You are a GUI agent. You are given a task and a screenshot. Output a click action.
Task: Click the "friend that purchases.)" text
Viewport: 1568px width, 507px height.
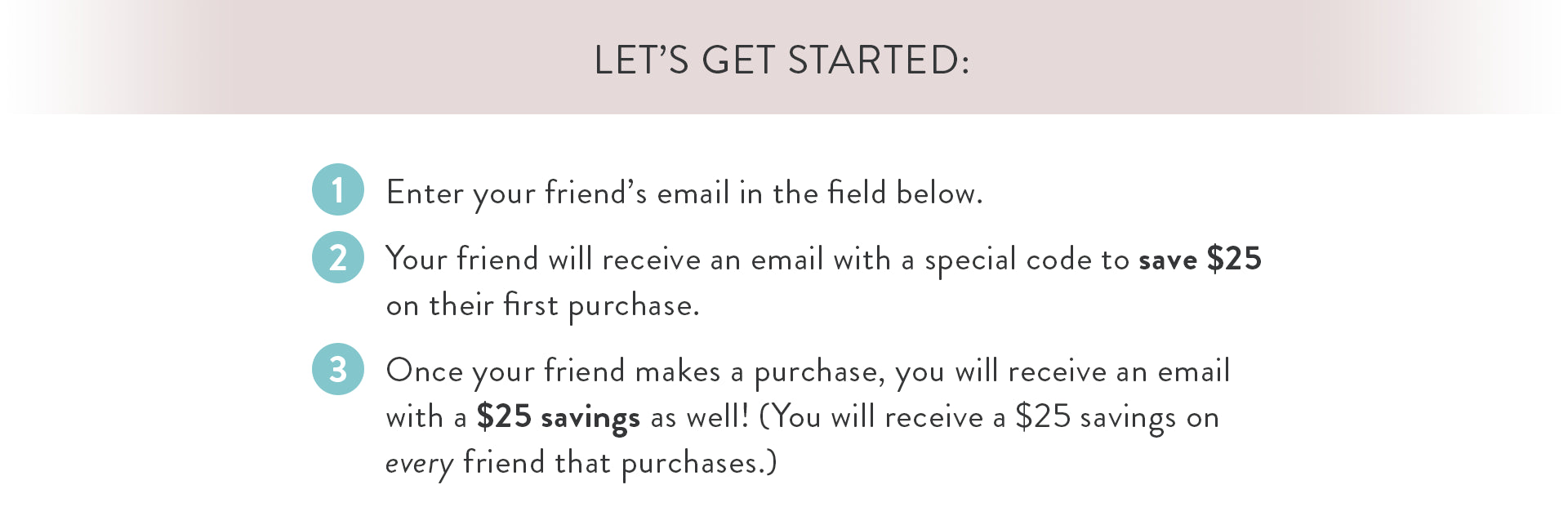click(620, 464)
